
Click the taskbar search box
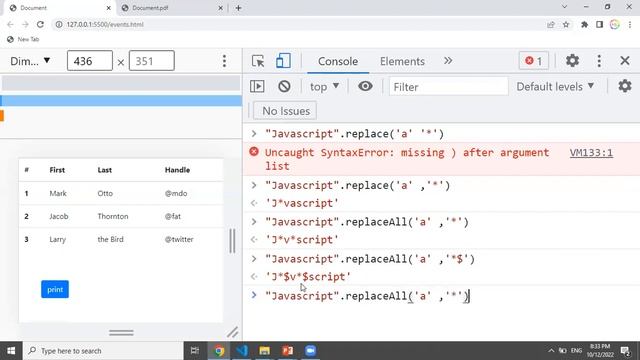point(103,351)
